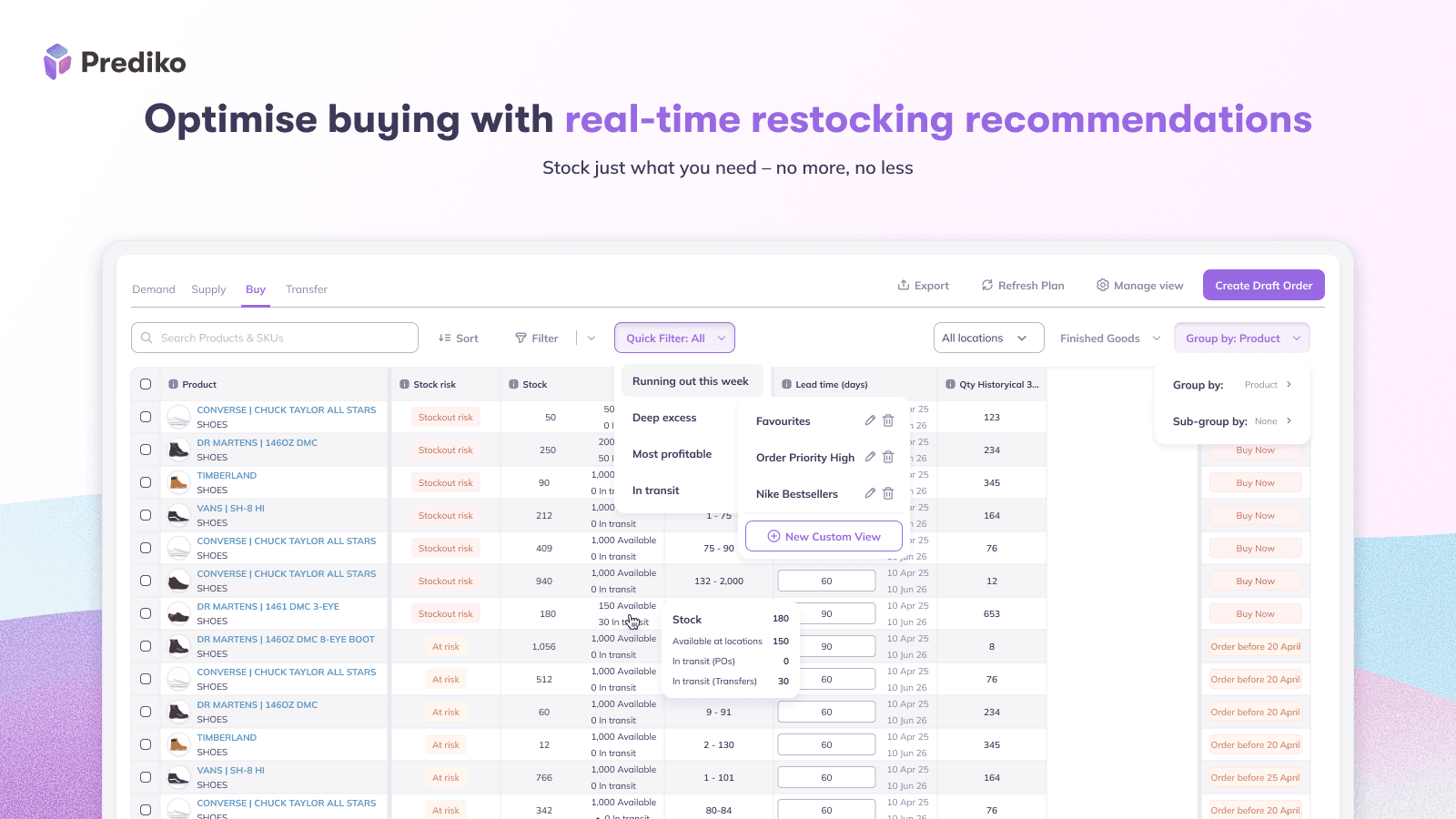Open the DR MARTENS | 1461 DMC 3-EYE product link

click(x=268, y=606)
